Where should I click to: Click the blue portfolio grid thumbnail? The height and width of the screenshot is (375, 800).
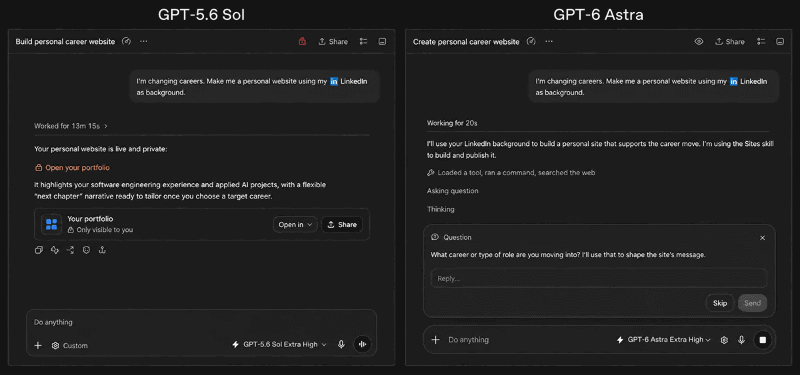52,224
